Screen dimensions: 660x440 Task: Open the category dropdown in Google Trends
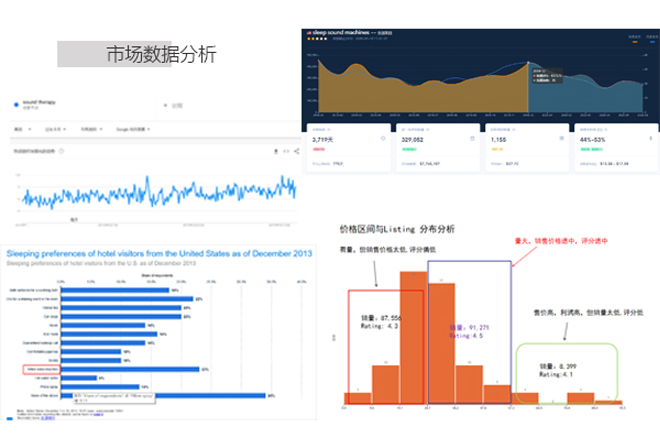[92, 128]
